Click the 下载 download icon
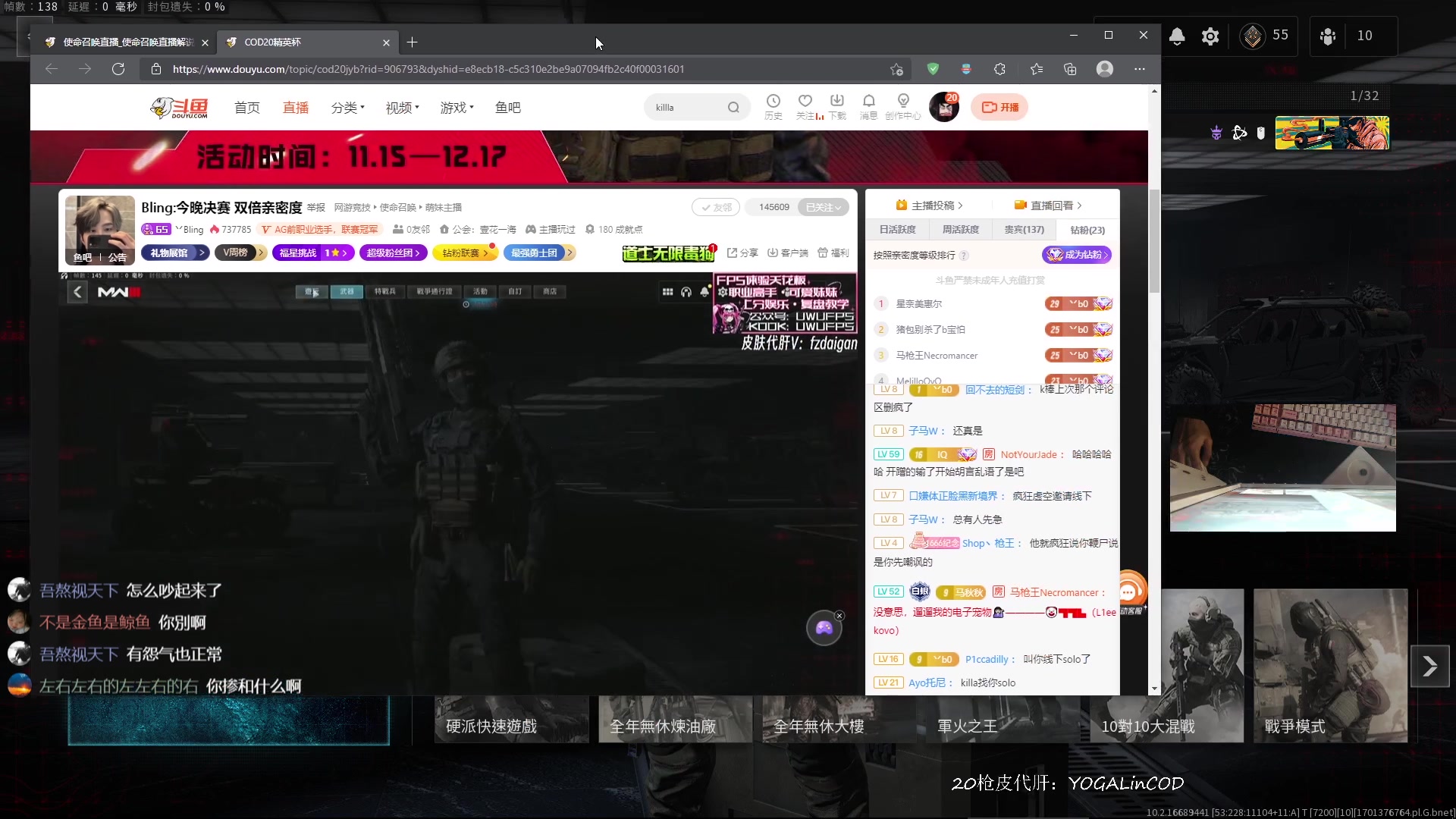 [x=837, y=107]
